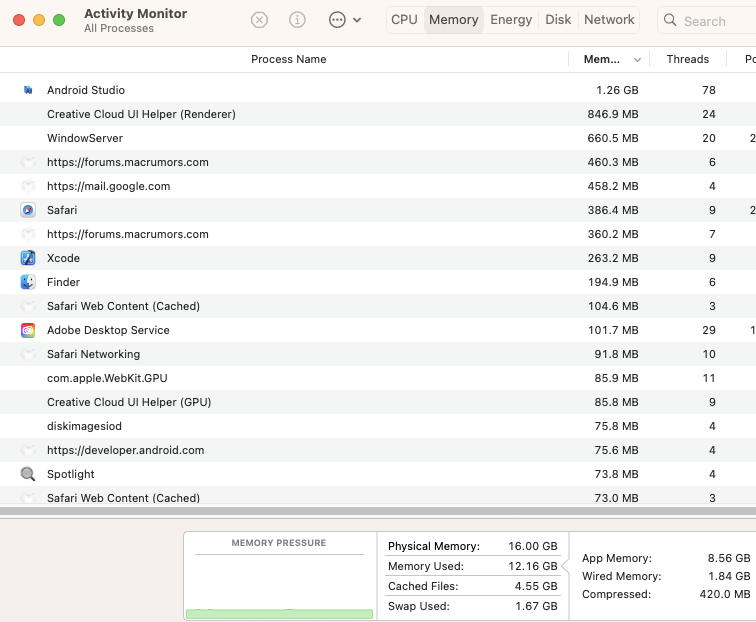Select the Adobe Desktop Service row
Screen dimensions: 756x622
pos(378,330)
